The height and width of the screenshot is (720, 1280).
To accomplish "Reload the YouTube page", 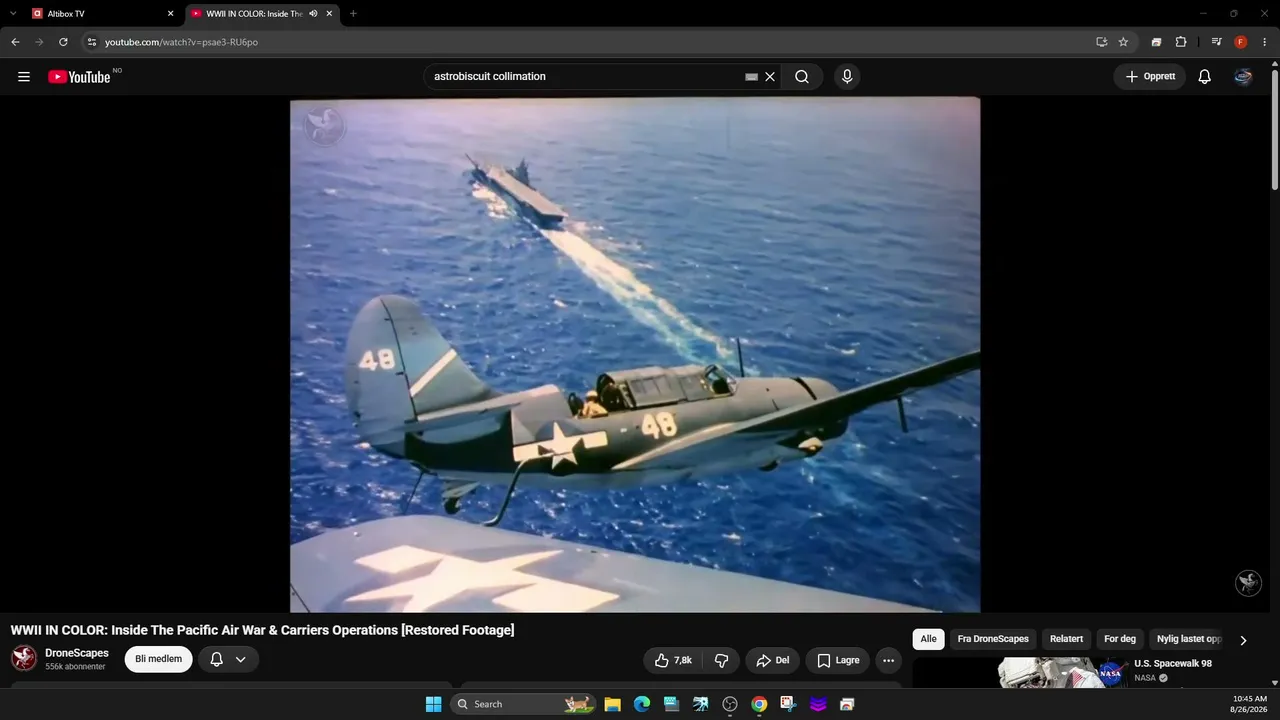I will [x=63, y=42].
